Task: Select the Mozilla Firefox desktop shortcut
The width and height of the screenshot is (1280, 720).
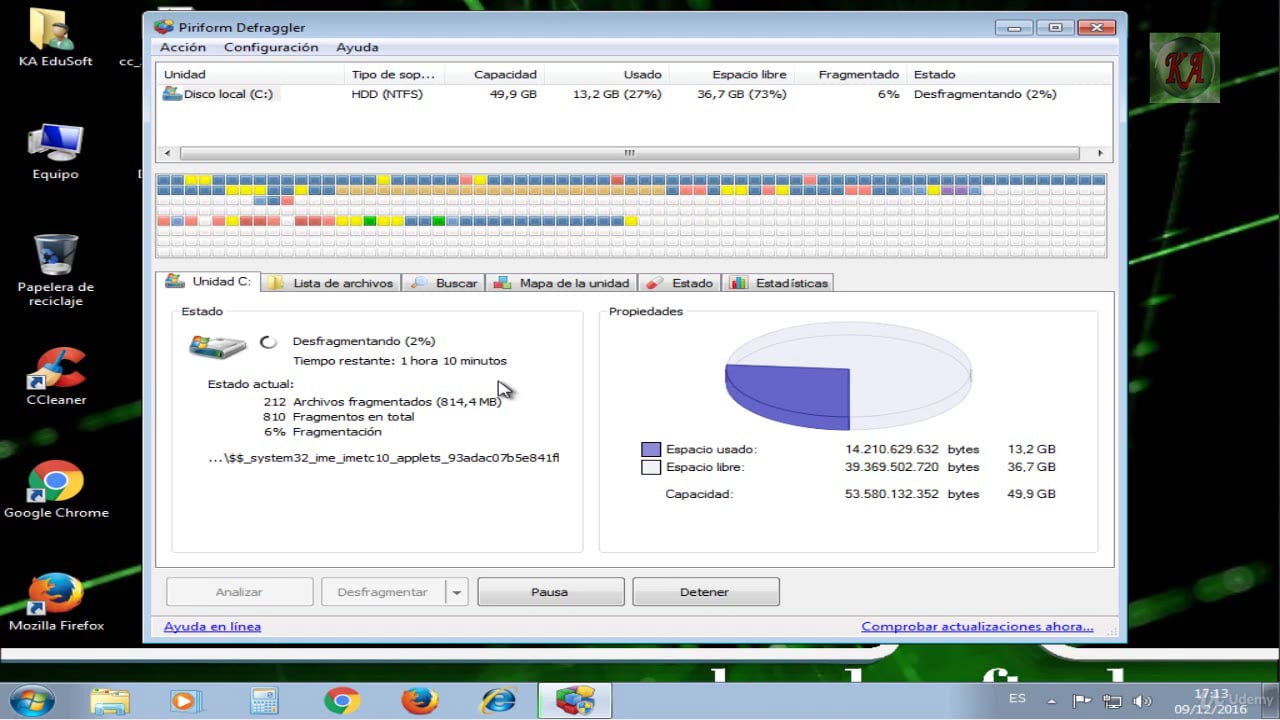Action: [56, 603]
